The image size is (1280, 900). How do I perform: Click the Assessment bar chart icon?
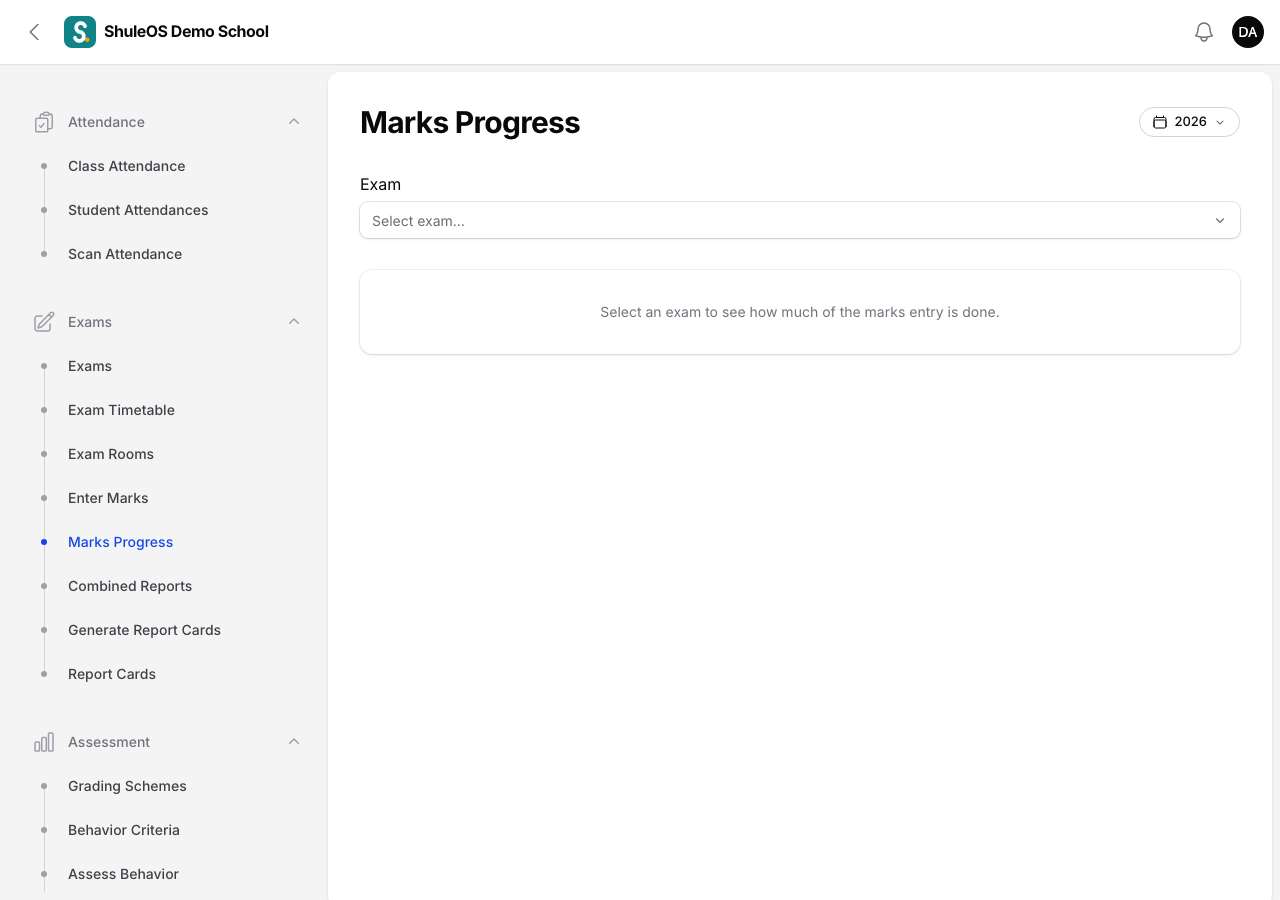44,742
